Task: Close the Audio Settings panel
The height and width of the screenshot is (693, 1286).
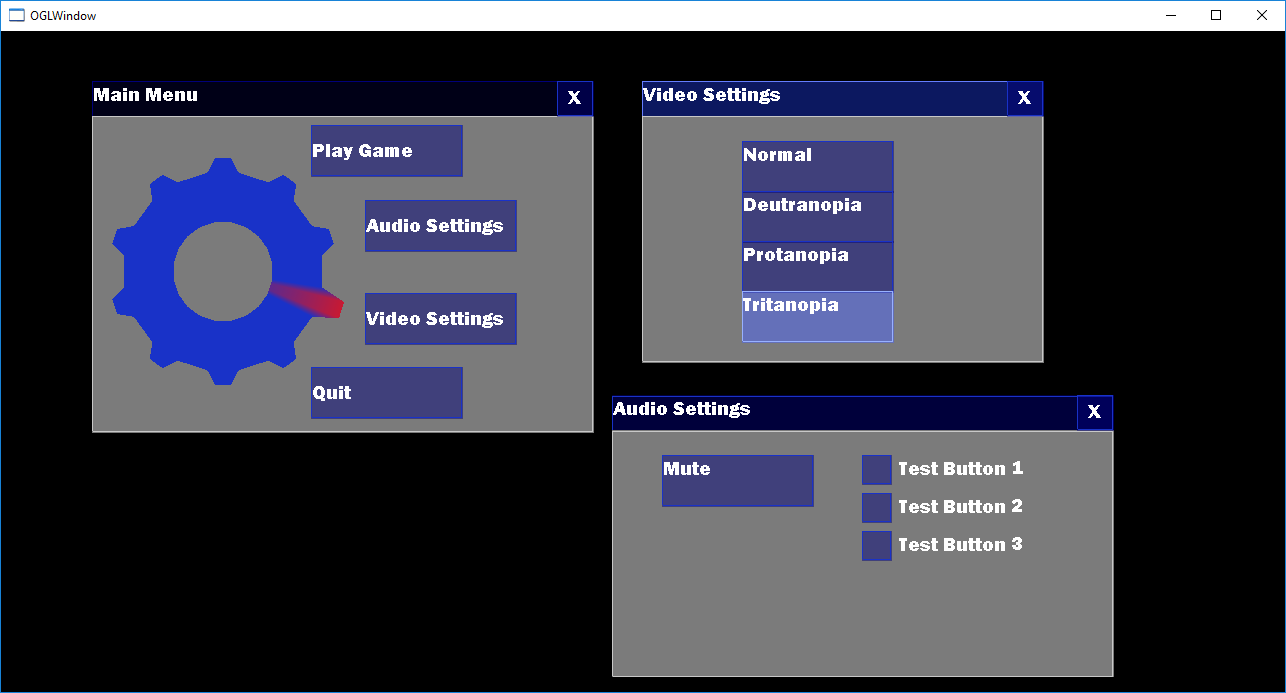Action: [x=1094, y=412]
